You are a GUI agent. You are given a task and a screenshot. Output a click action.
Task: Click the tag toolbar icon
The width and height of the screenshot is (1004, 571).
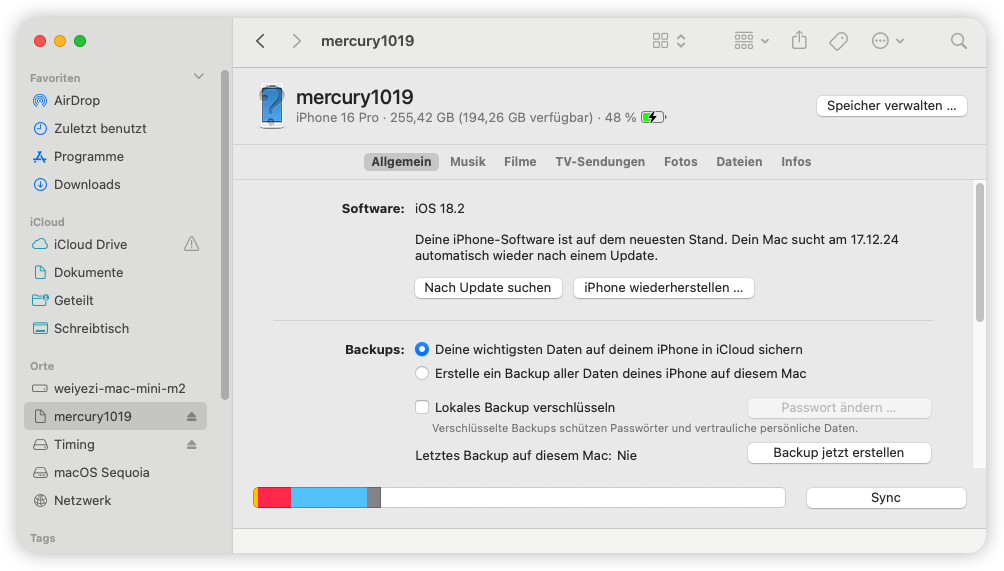(838, 41)
